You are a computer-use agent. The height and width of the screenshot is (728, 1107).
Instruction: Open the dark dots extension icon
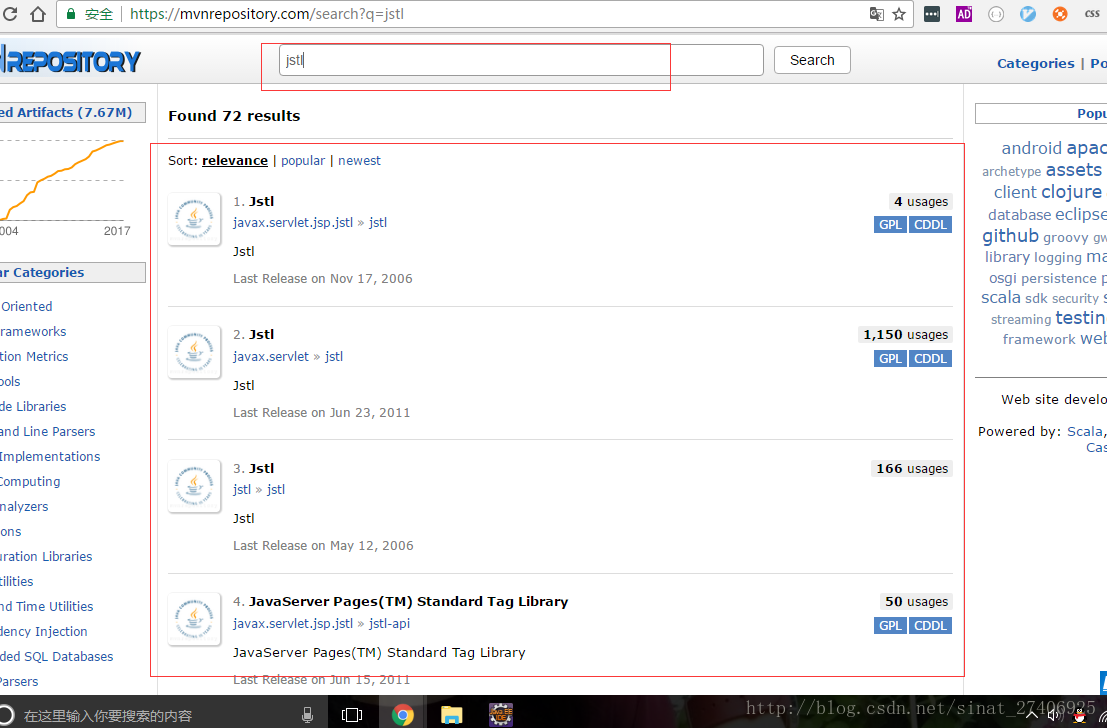(932, 14)
